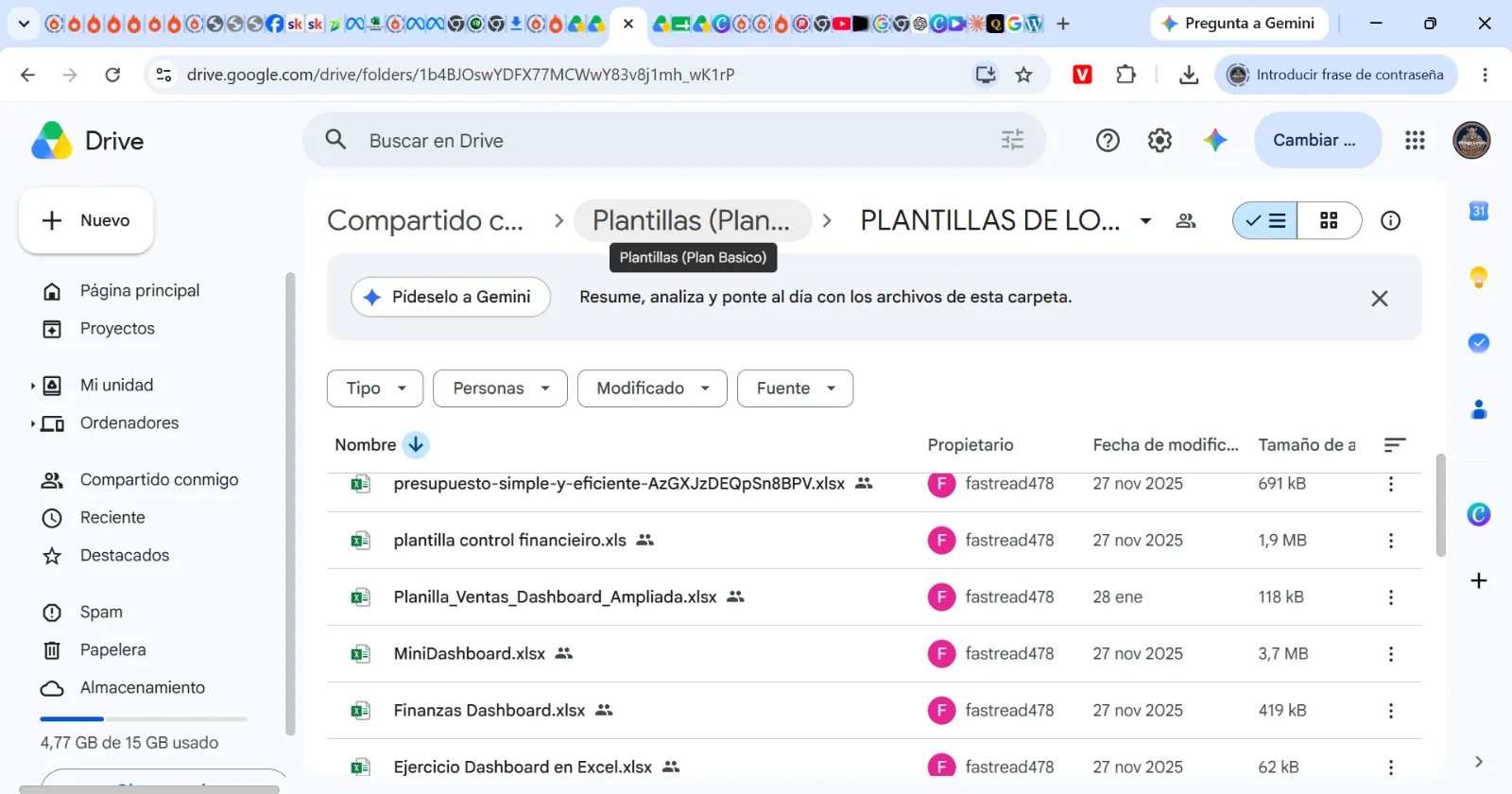
Task: Navigate to Plantillas (Plan... breadcrumb
Action: click(692, 220)
